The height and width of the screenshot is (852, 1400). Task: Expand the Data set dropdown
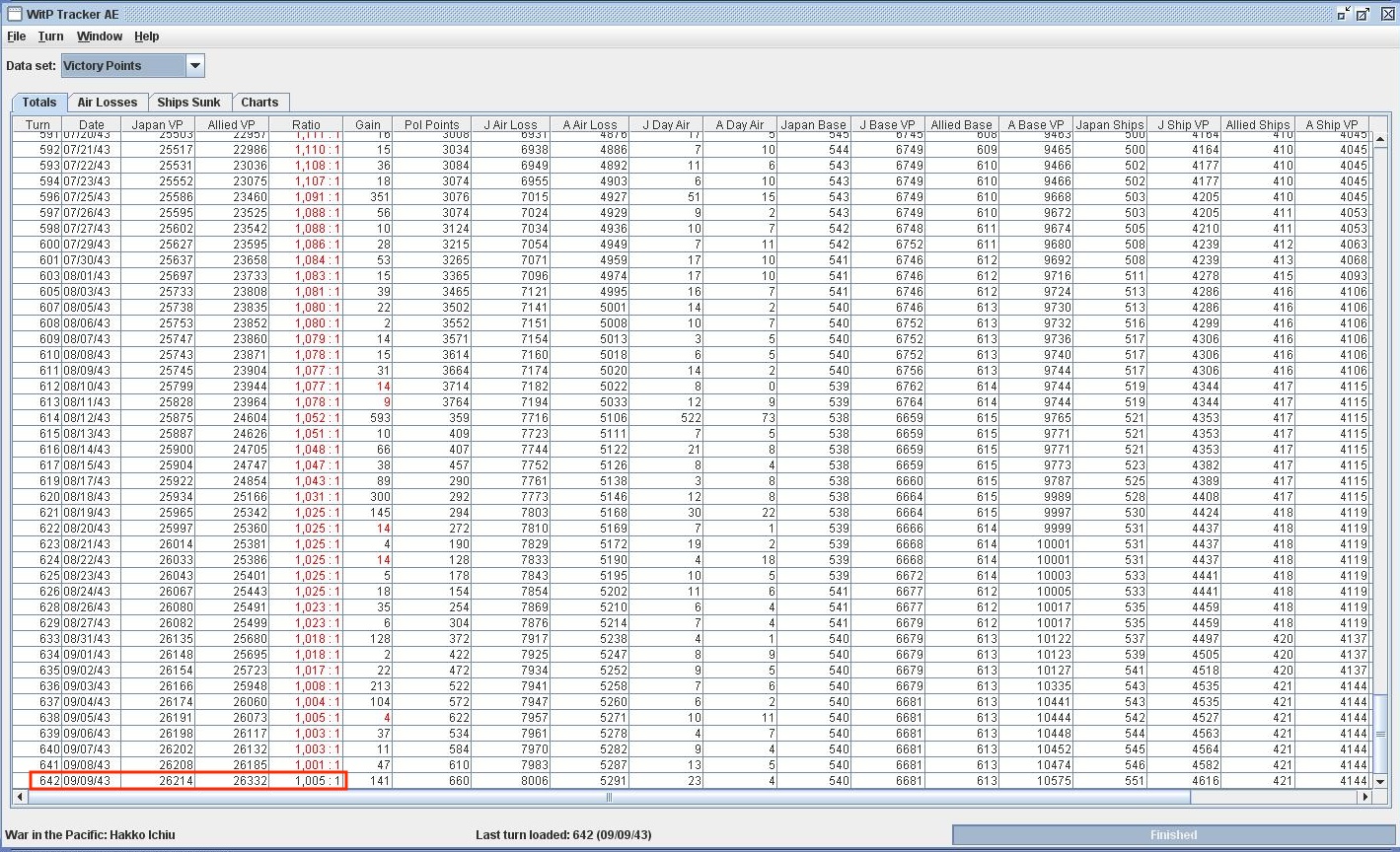point(195,66)
